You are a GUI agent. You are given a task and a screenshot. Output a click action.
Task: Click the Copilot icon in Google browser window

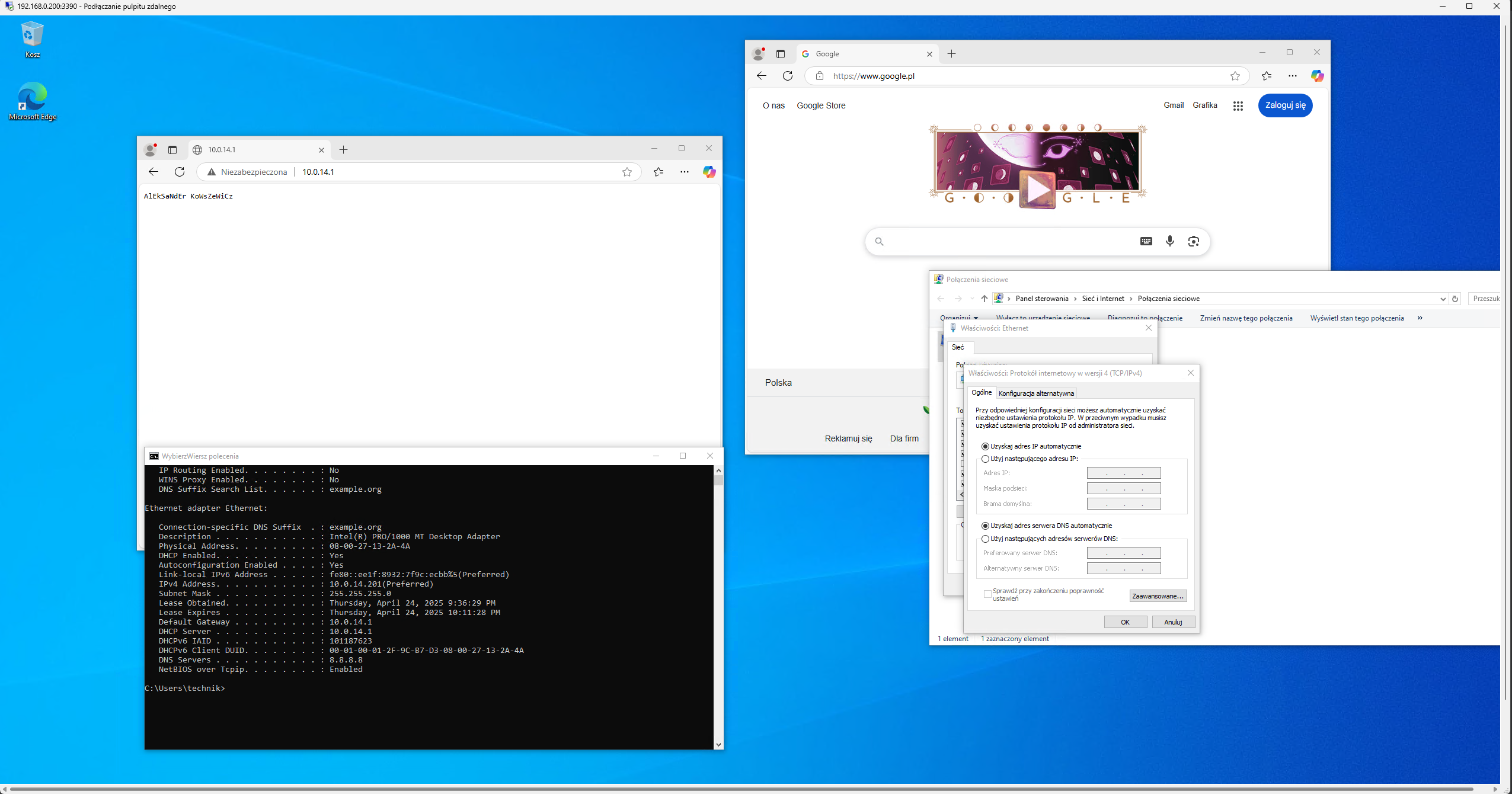(x=1317, y=76)
